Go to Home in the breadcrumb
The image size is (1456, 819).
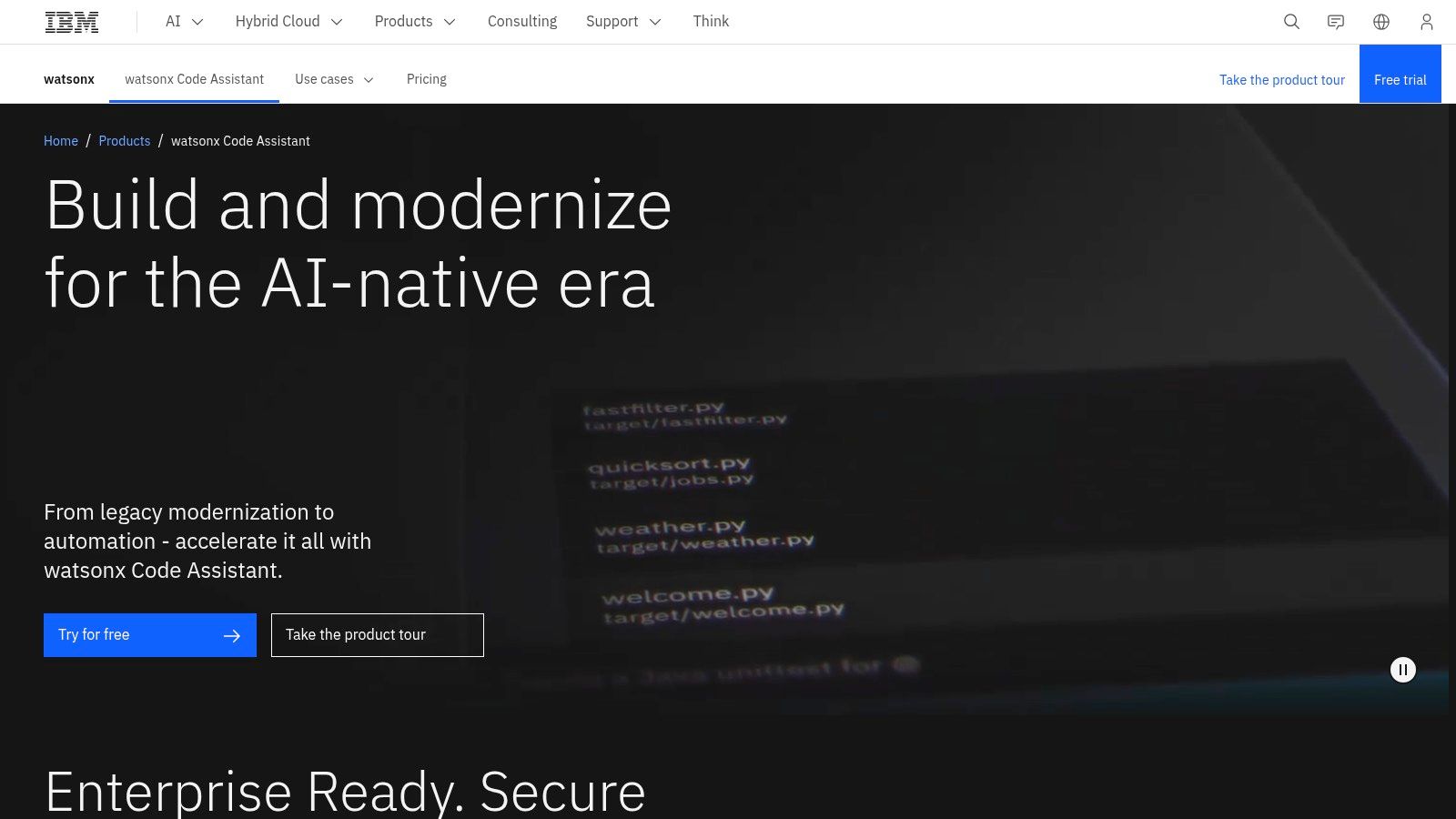(x=61, y=141)
